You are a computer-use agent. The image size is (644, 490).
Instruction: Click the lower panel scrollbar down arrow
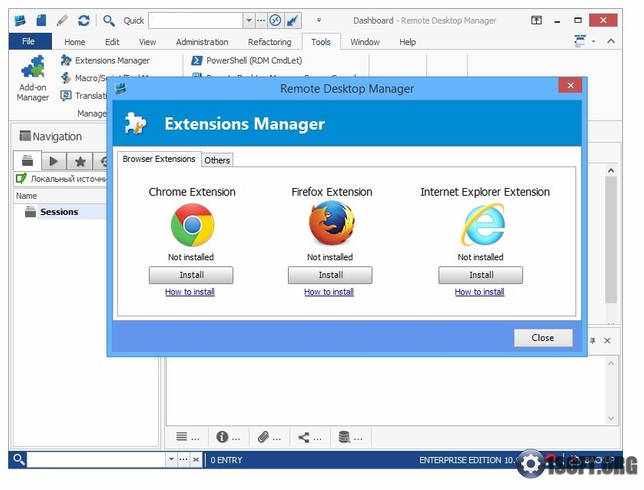click(611, 419)
